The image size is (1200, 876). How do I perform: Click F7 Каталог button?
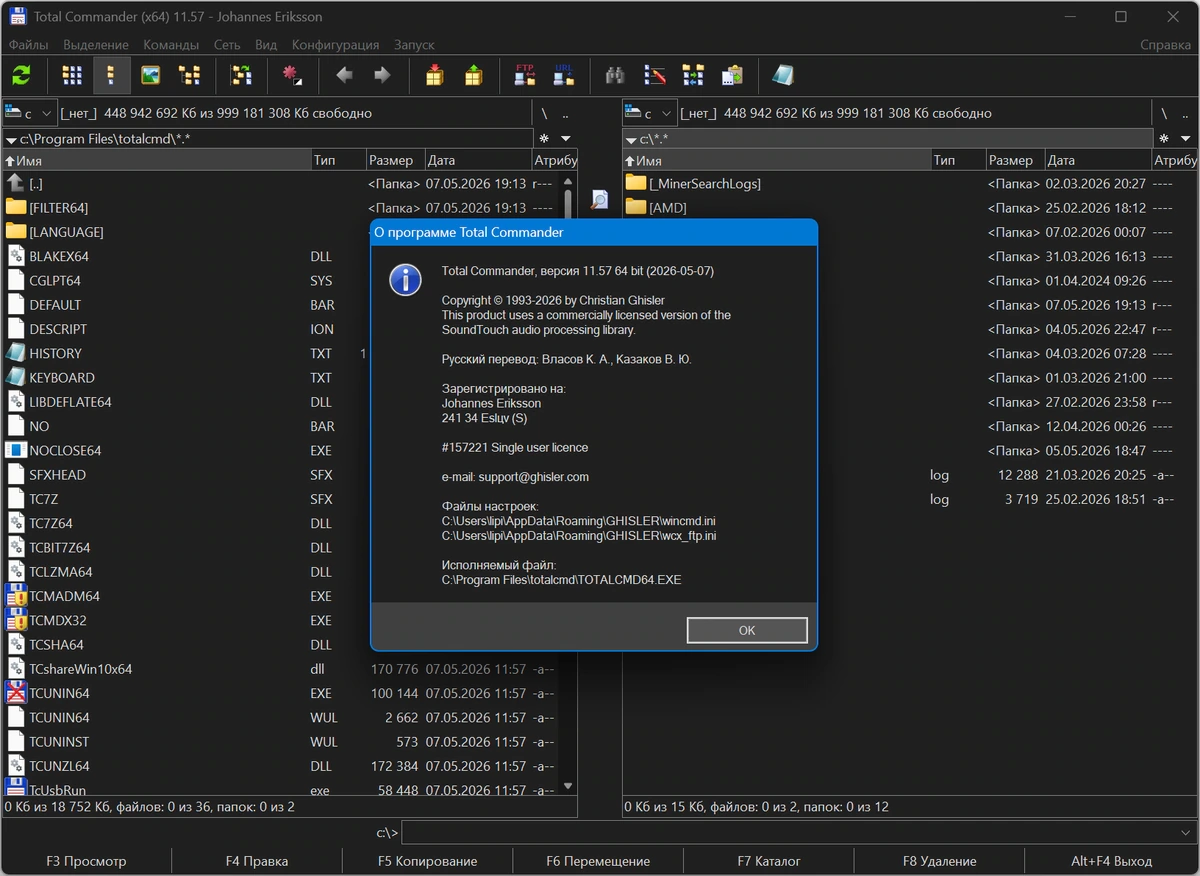769,861
